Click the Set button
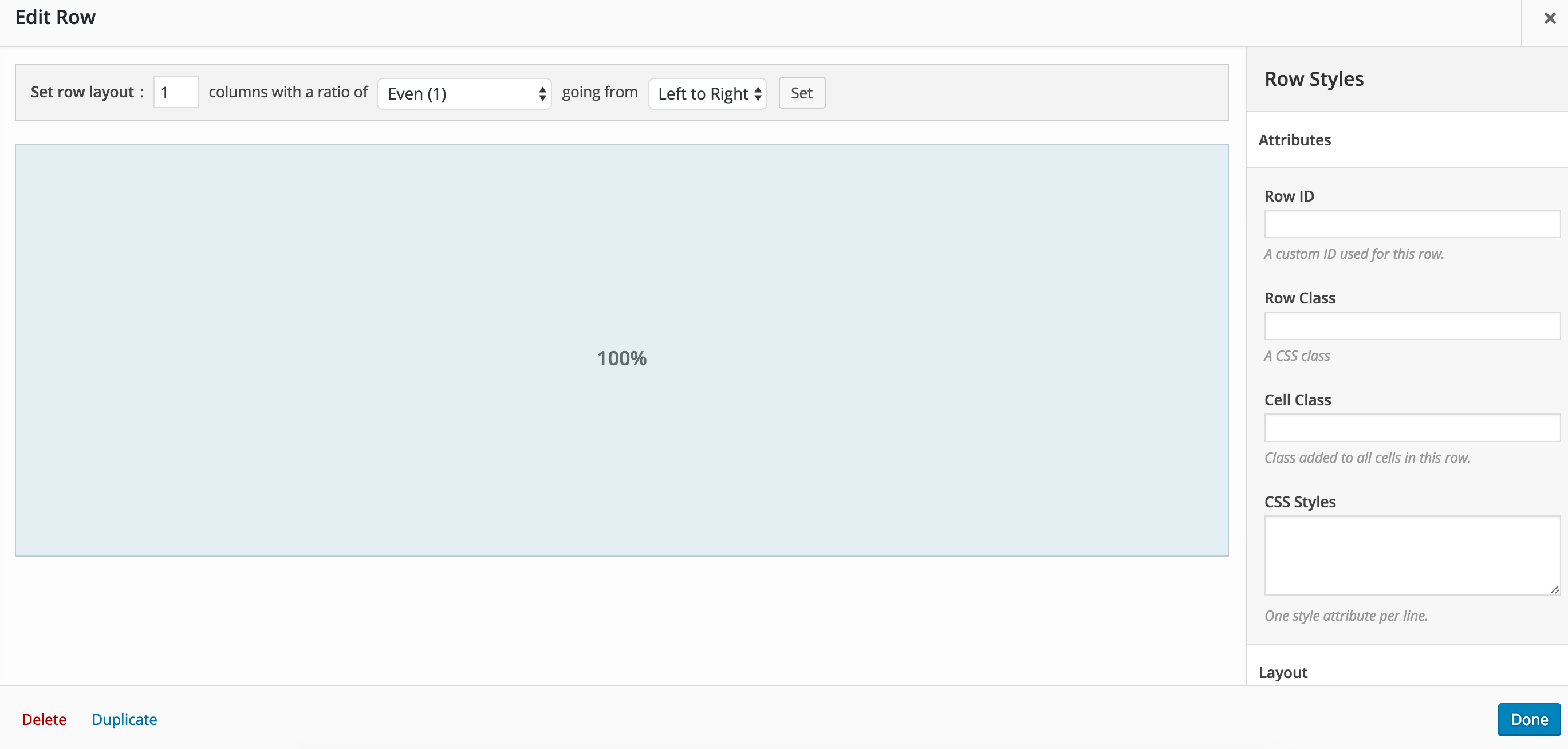 pyautogui.click(x=802, y=93)
